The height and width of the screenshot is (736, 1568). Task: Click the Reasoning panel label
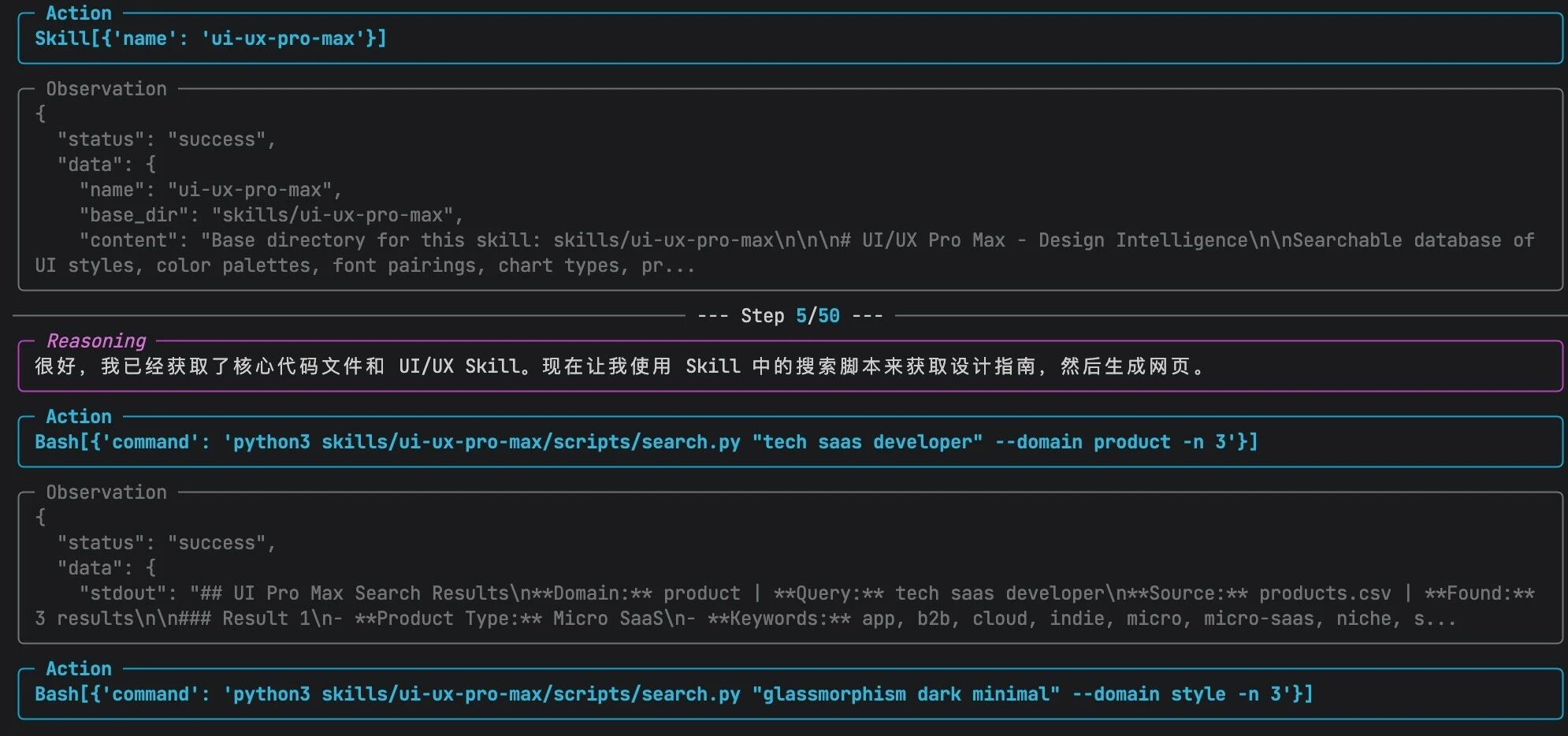[x=96, y=341]
